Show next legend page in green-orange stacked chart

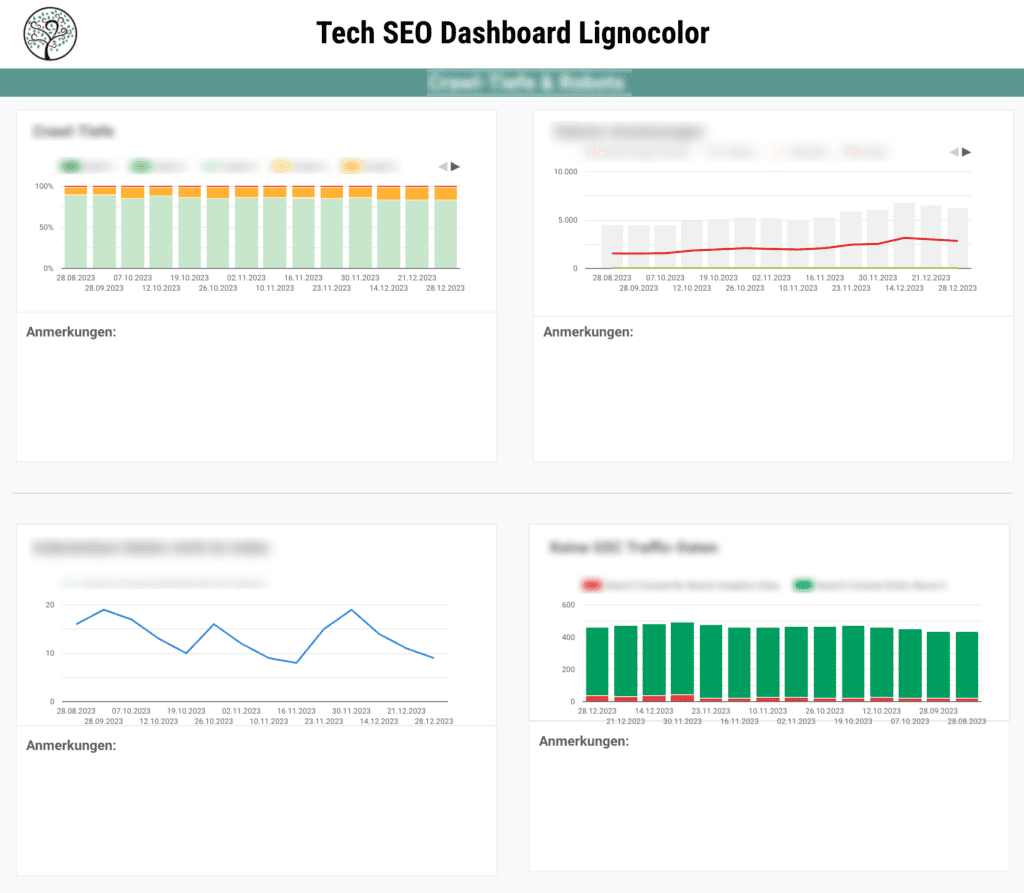(455, 167)
